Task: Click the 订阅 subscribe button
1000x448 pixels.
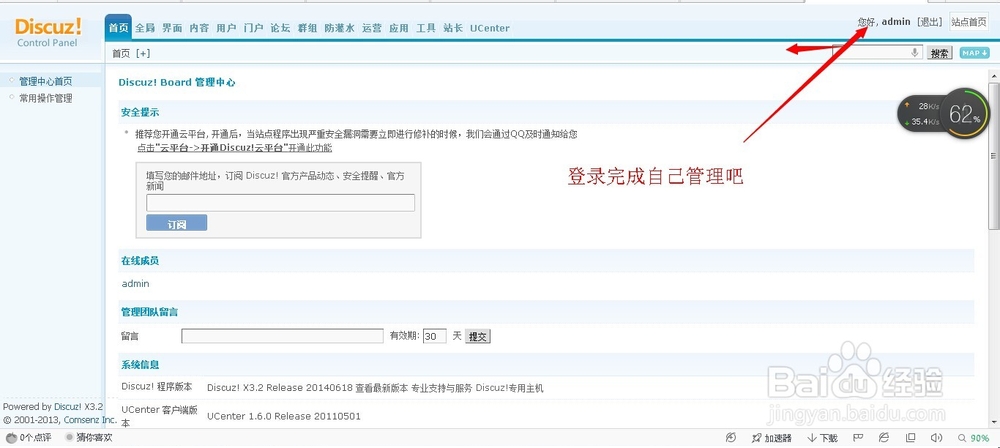Action: click(177, 223)
